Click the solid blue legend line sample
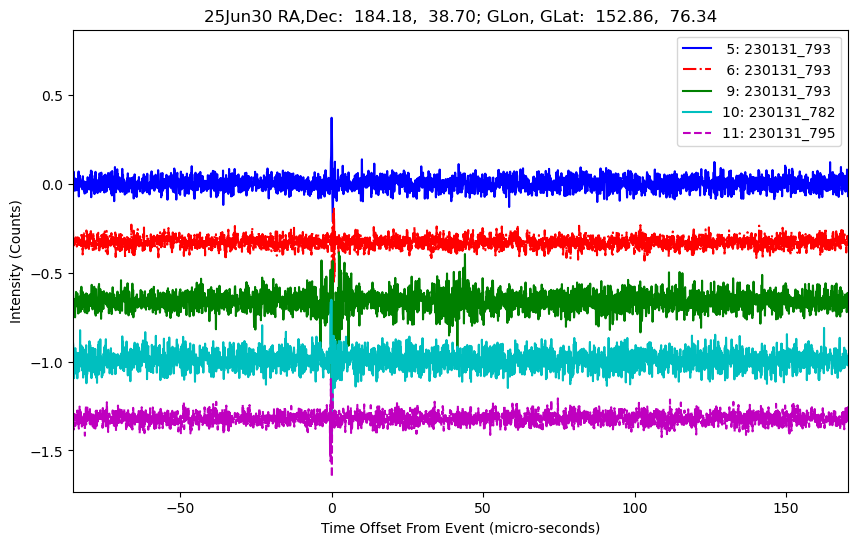 [x=697, y=49]
